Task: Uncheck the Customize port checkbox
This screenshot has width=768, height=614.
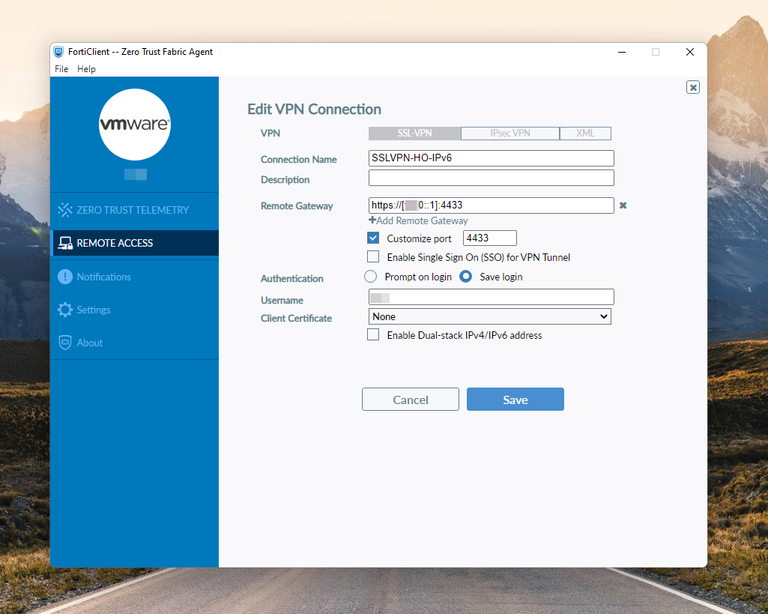Action: click(373, 238)
